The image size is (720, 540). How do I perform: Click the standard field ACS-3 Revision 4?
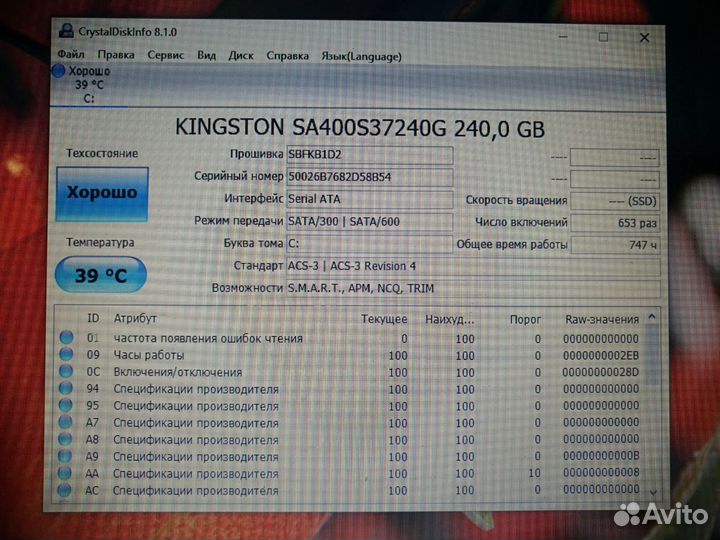pyautogui.click(x=473, y=266)
